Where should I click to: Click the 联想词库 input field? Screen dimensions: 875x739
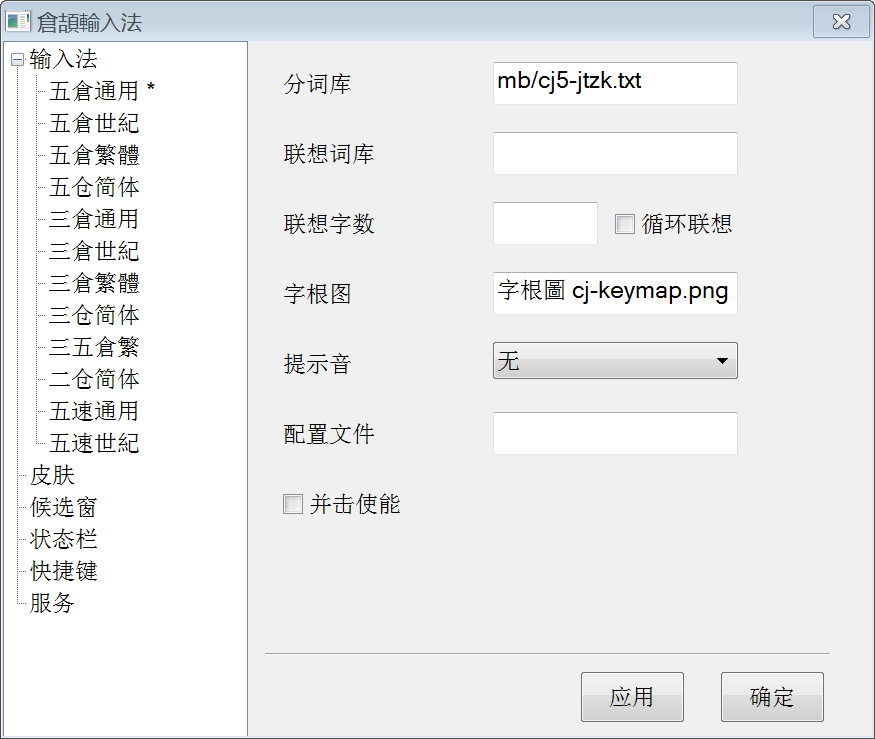tap(615, 153)
